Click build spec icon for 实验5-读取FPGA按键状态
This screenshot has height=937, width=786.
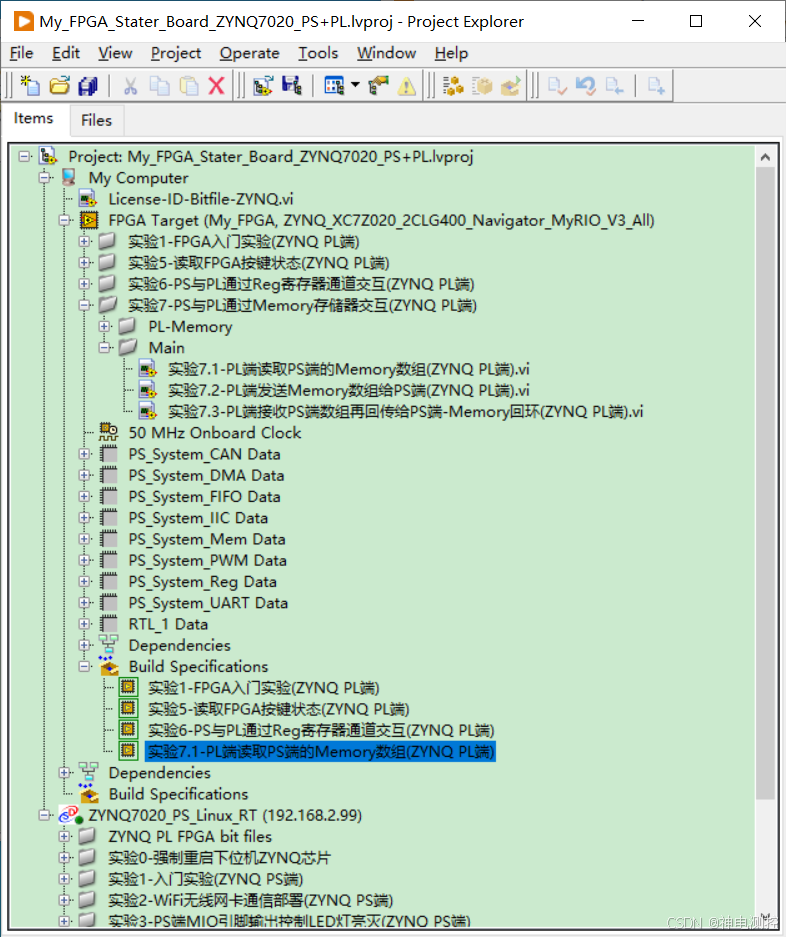tap(127, 709)
